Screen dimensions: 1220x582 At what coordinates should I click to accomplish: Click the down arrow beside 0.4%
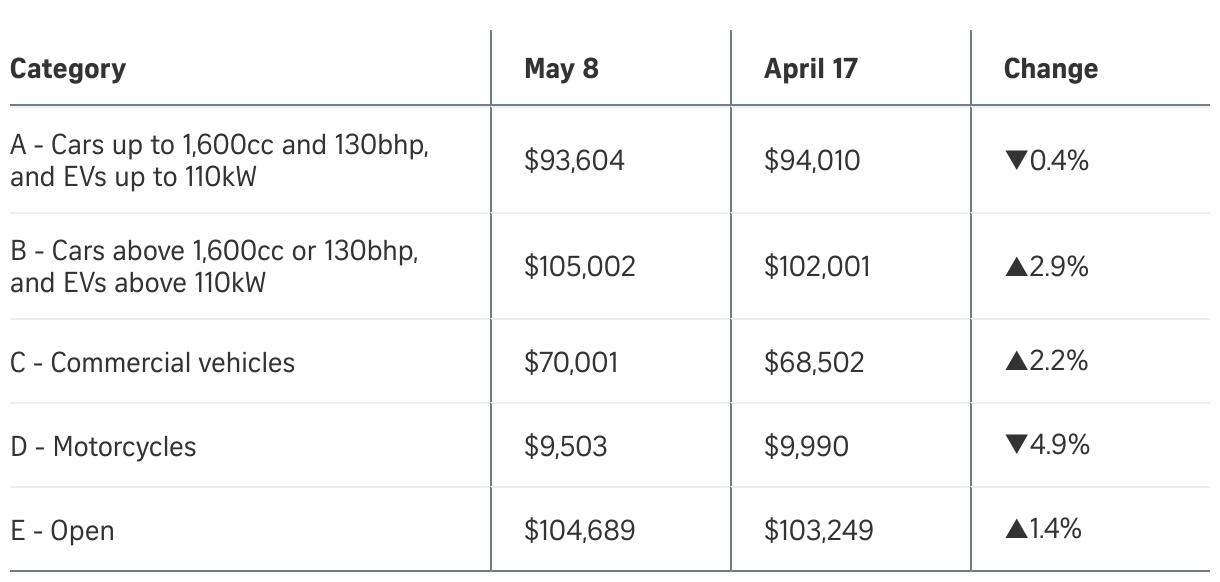1015,160
